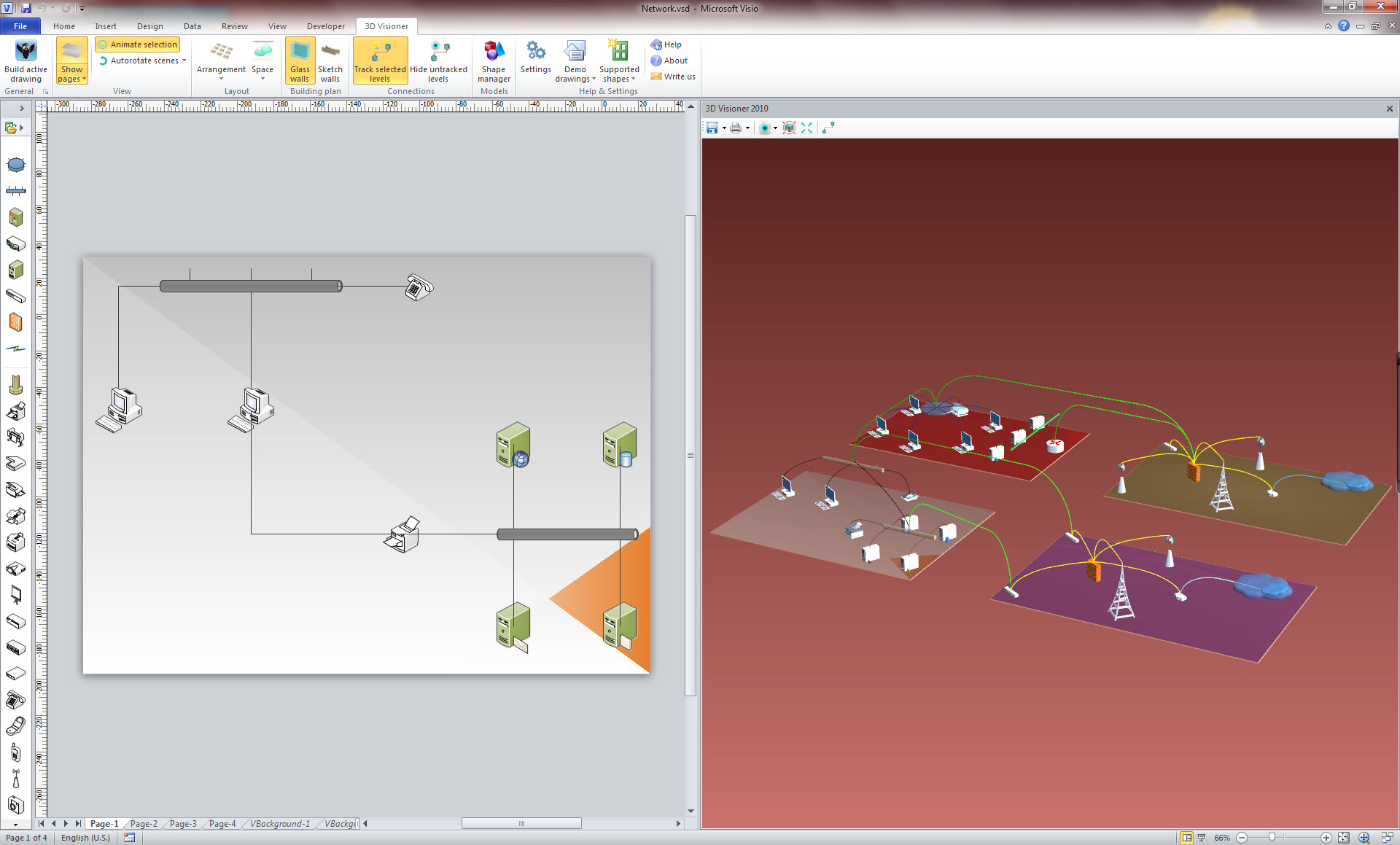
Task: Click the Supported shapes icon
Action: click(619, 52)
